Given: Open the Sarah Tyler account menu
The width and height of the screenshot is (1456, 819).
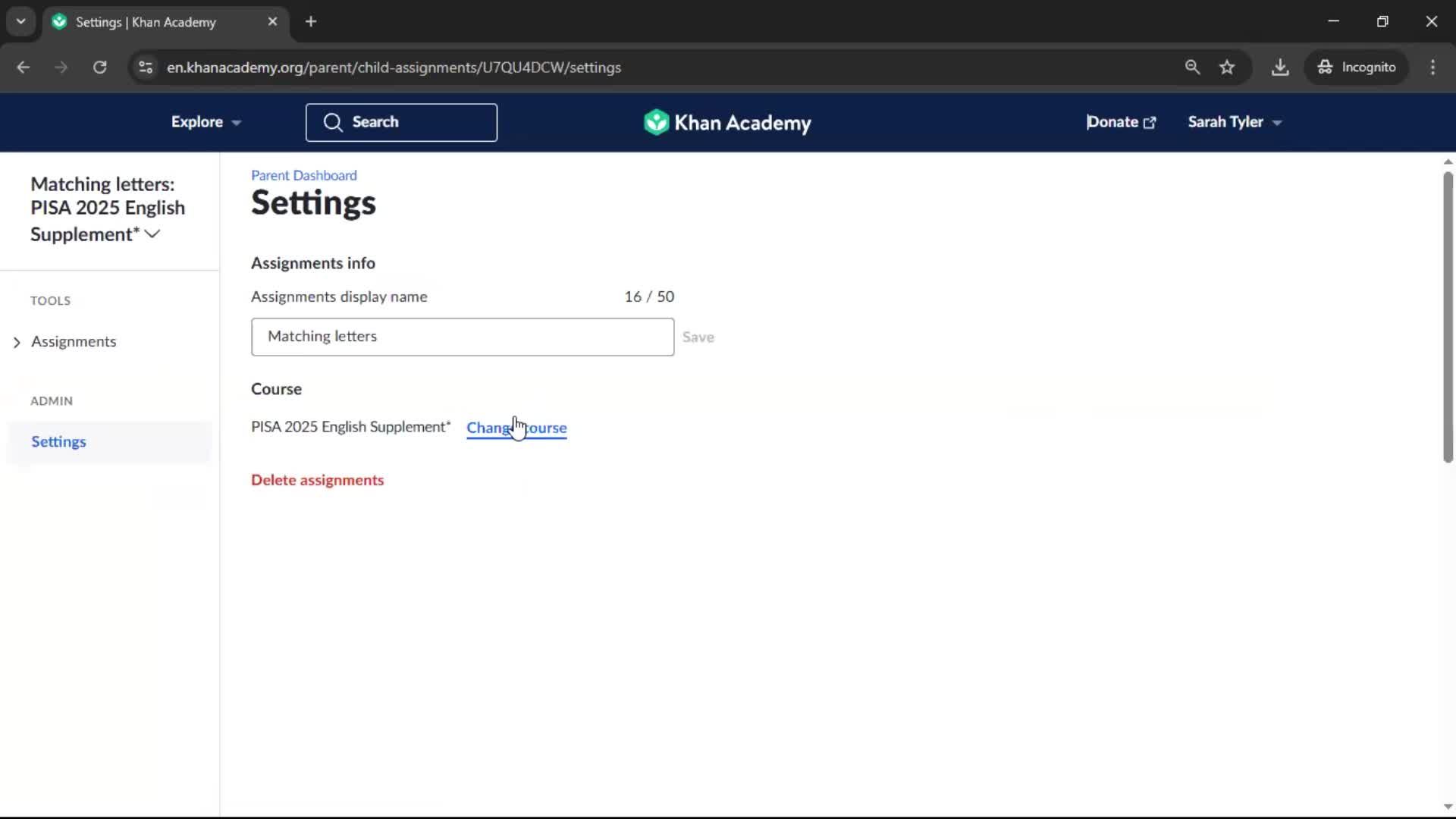Looking at the screenshot, I should coord(1235,122).
